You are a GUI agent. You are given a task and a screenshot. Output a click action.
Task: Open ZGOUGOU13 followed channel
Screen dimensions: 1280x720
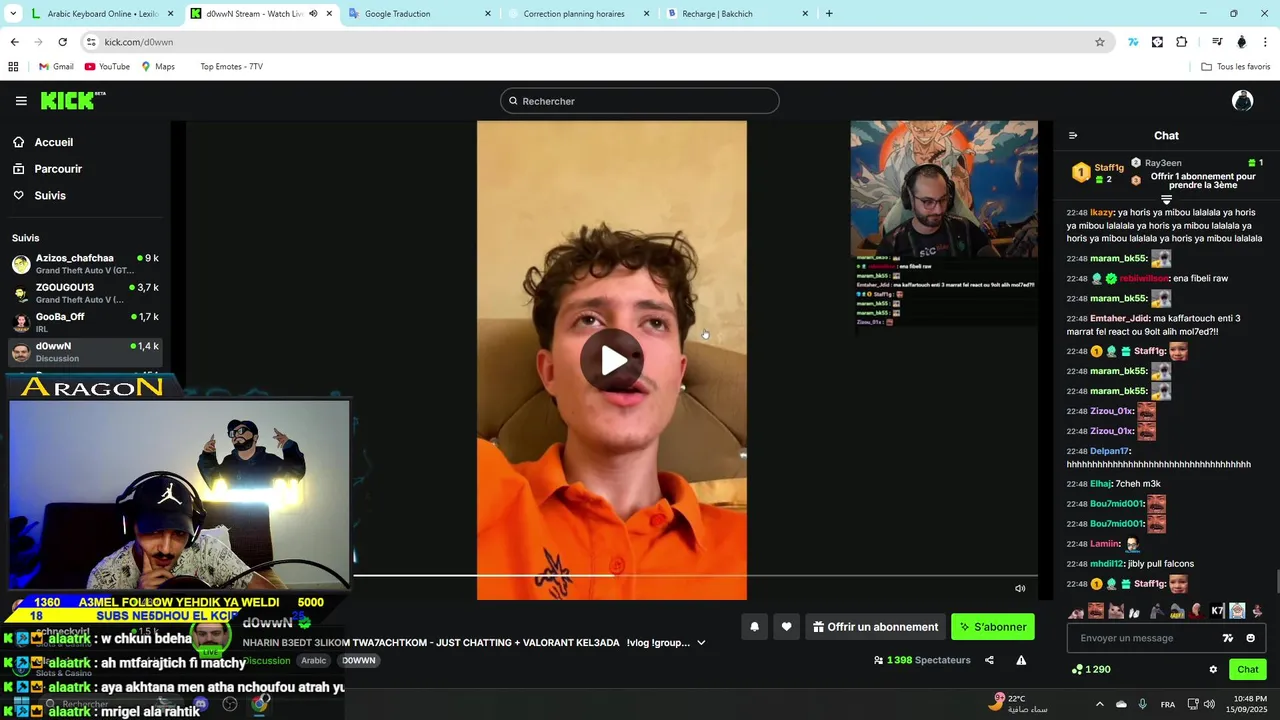pyautogui.click(x=85, y=293)
